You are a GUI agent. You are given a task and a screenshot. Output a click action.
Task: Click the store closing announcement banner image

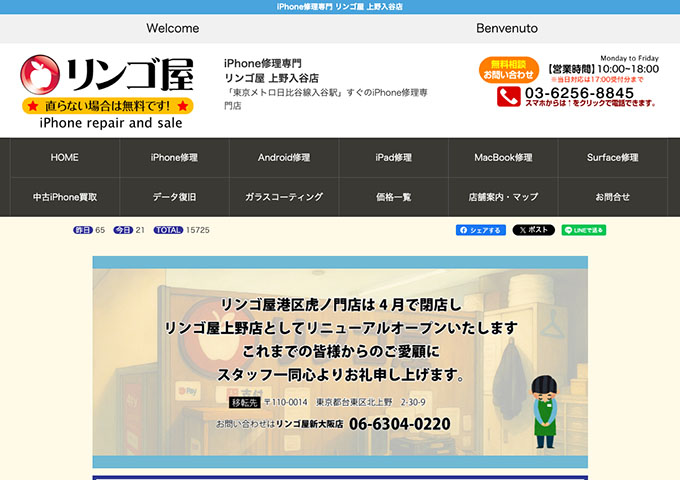pyautogui.click(x=340, y=362)
